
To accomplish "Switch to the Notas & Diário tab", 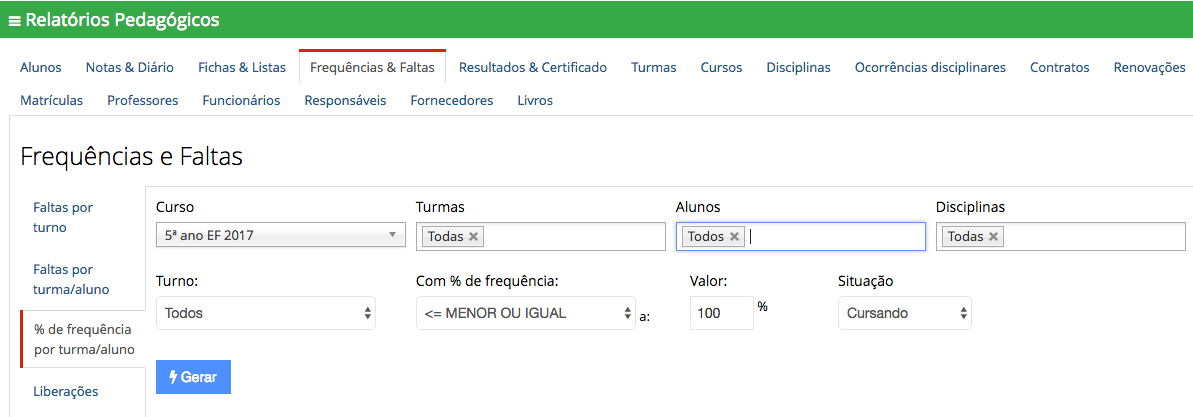I will pos(129,67).
